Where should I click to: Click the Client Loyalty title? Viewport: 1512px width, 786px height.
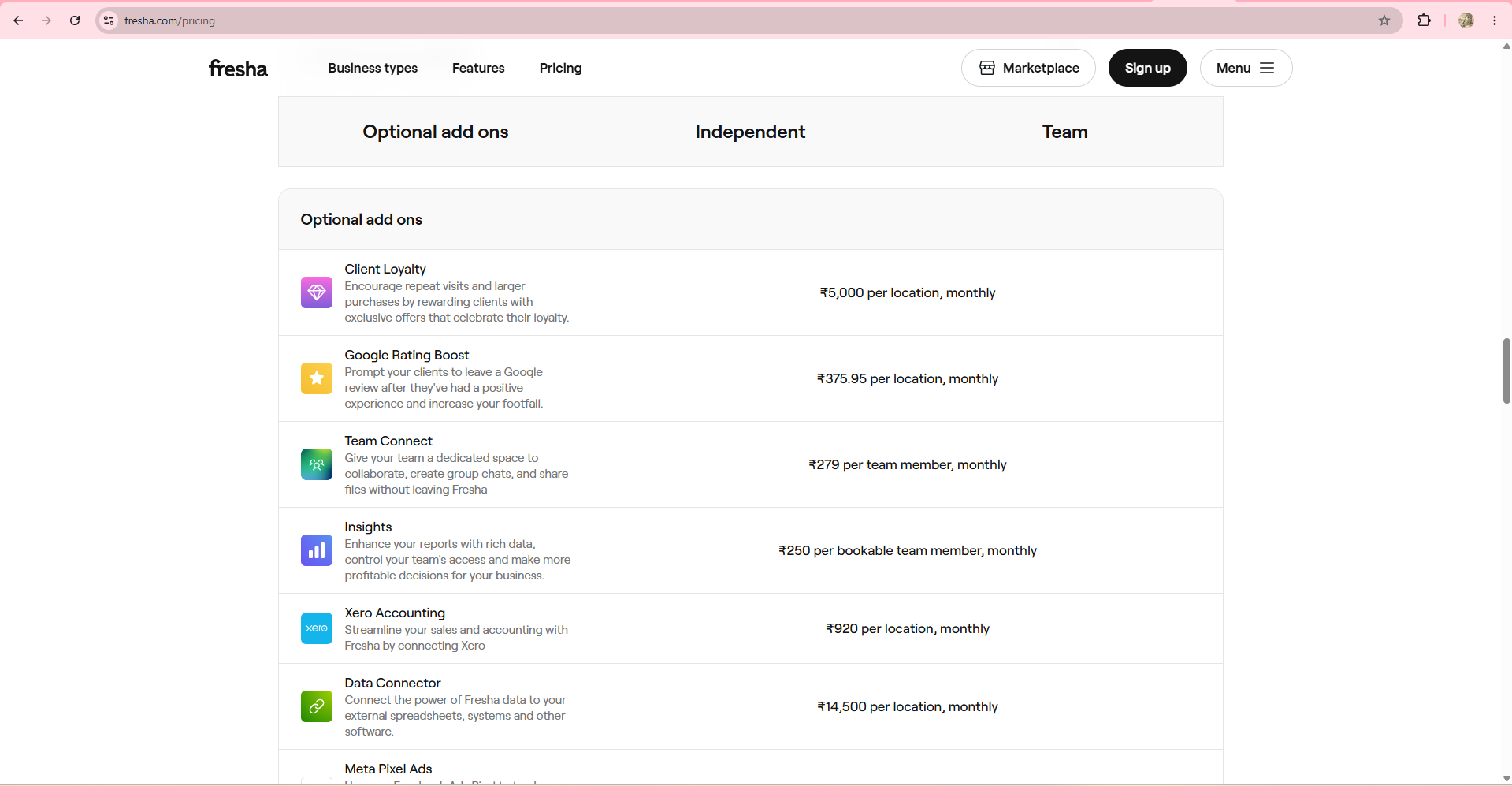pos(385,269)
